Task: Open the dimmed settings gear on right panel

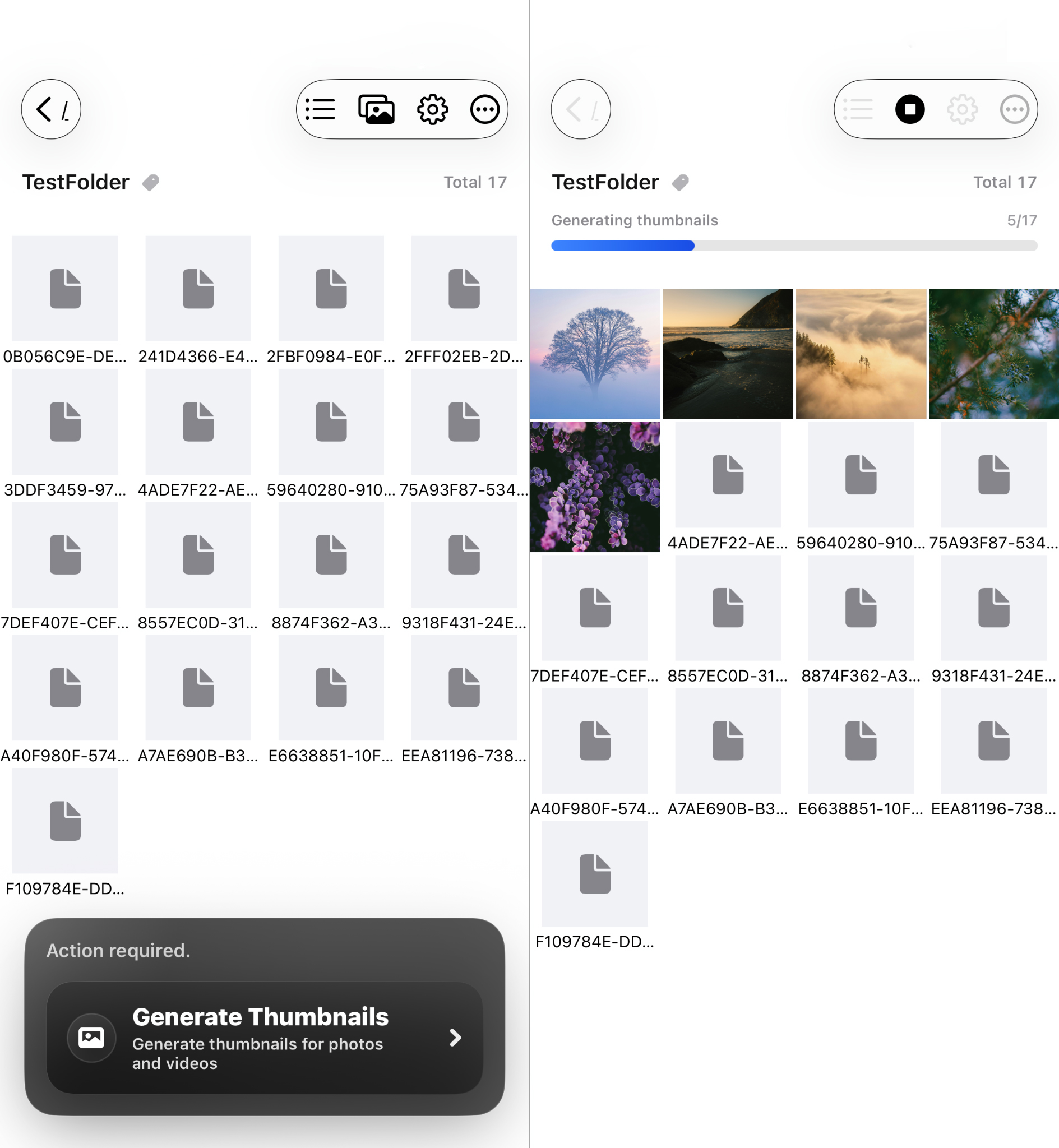Action: (x=962, y=109)
